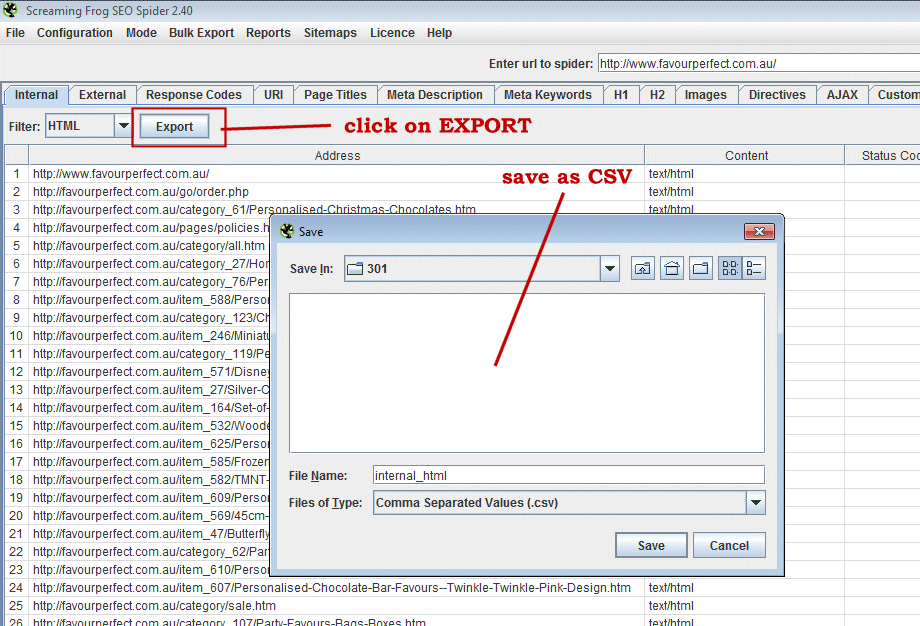Viewport: 920px width, 626px height.
Task: Open the Help menu
Action: 439,33
